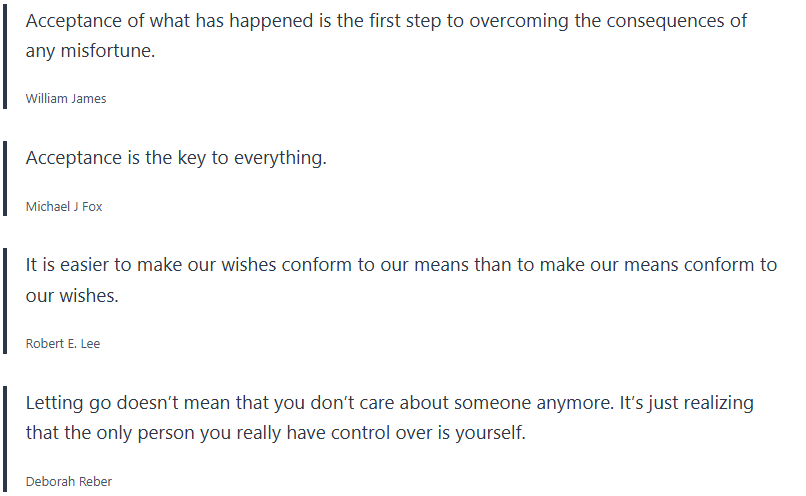Click the word "easier" in Lee quote
This screenshot has height=496, width=806.
click(x=83, y=265)
